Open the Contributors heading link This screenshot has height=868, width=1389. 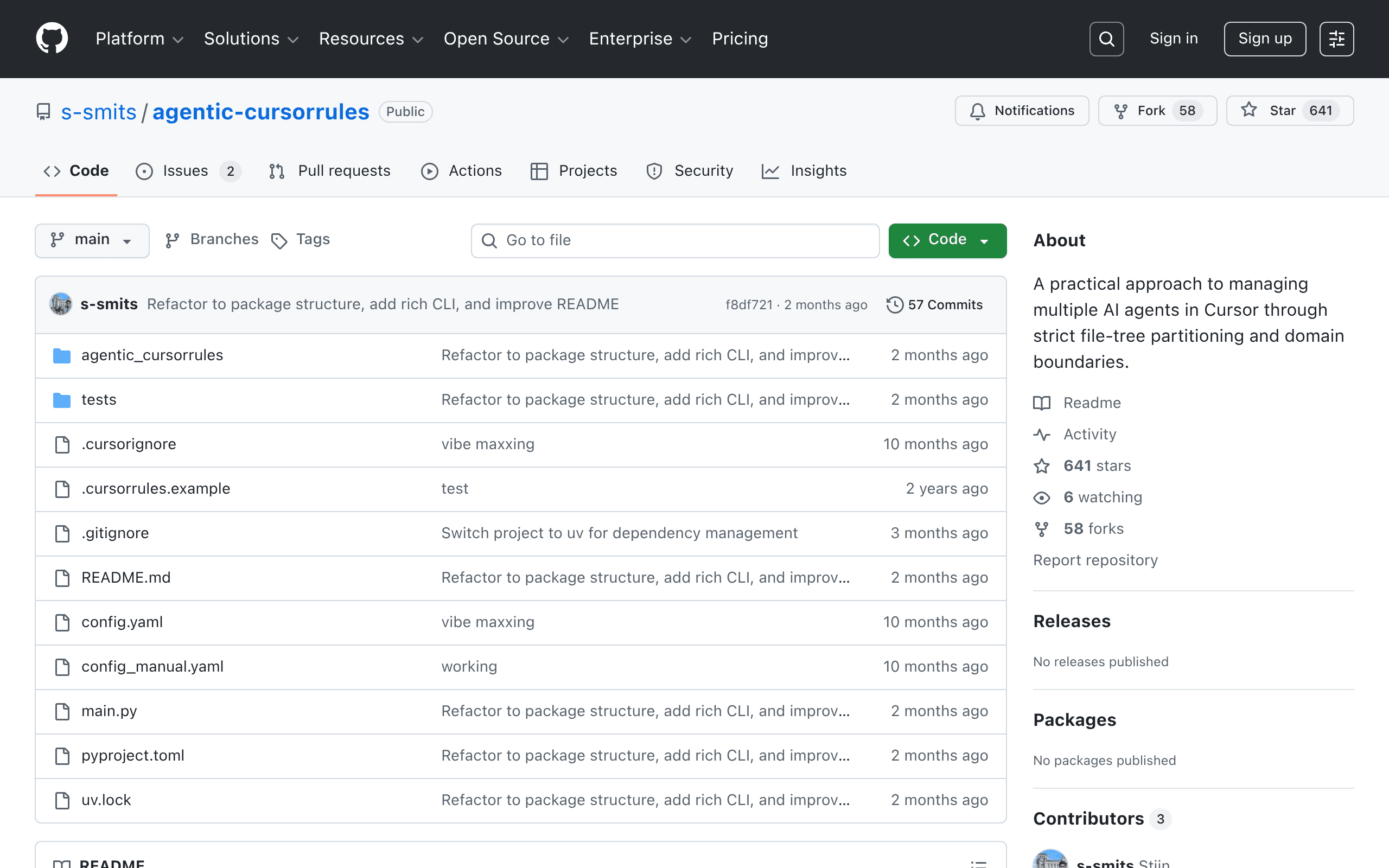coord(1101,819)
